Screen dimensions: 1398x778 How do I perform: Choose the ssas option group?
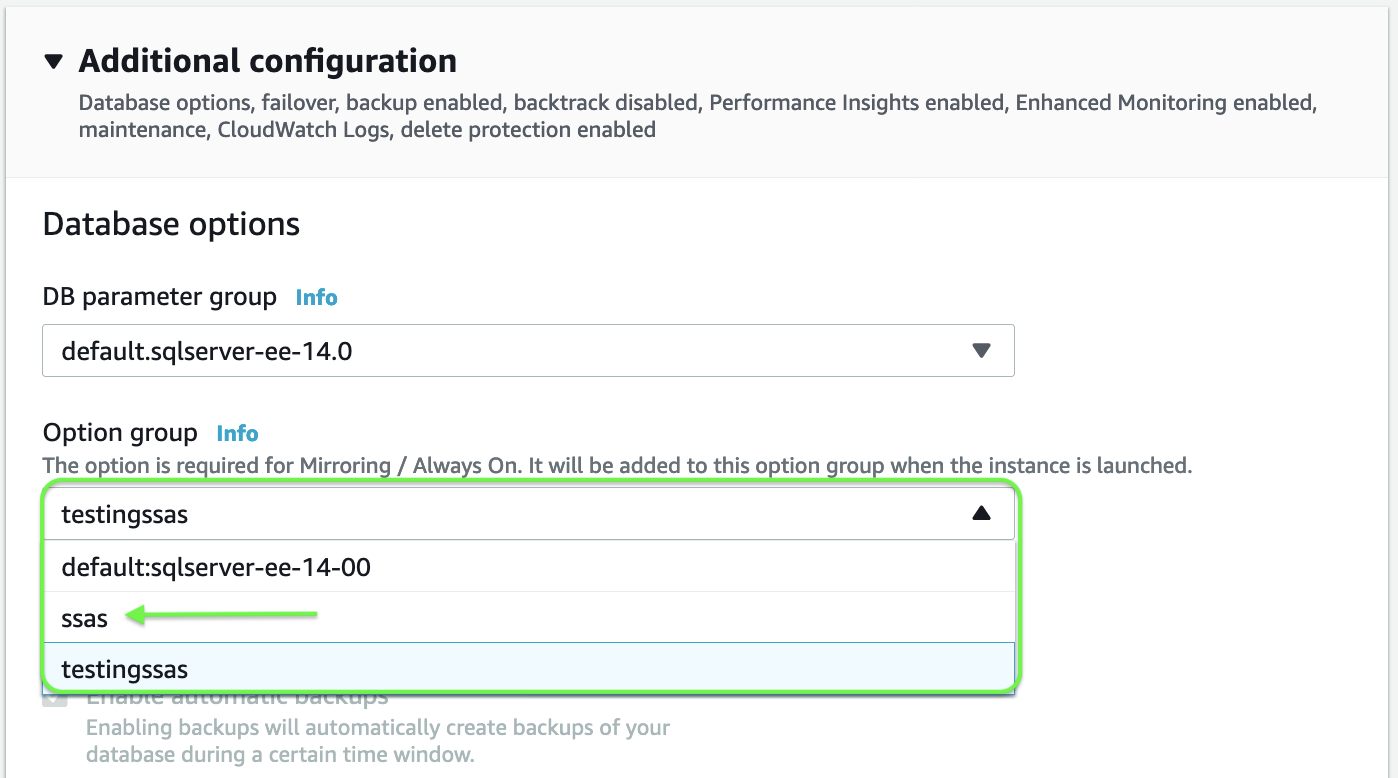84,619
